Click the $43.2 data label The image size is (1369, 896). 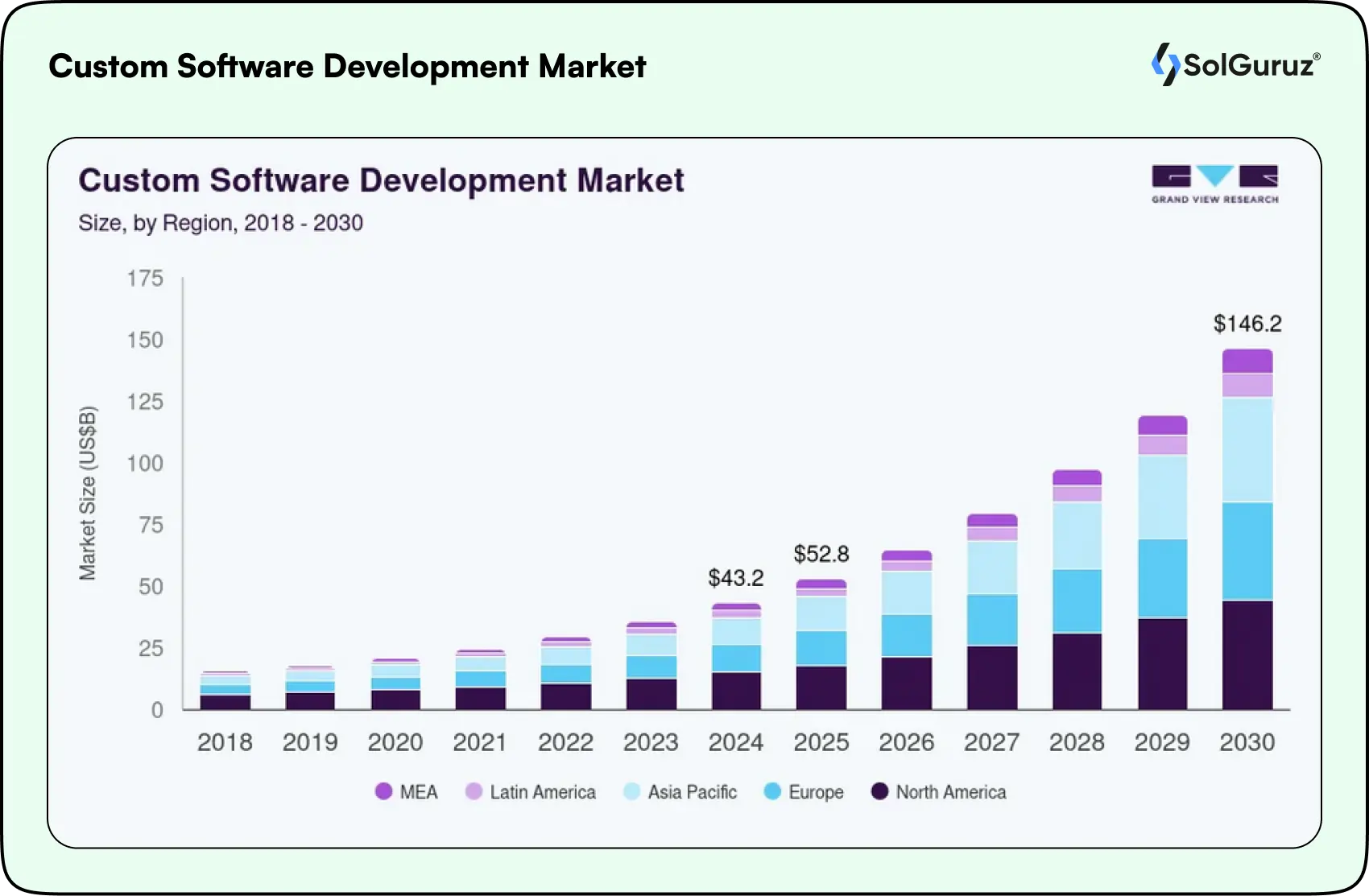coord(737,577)
